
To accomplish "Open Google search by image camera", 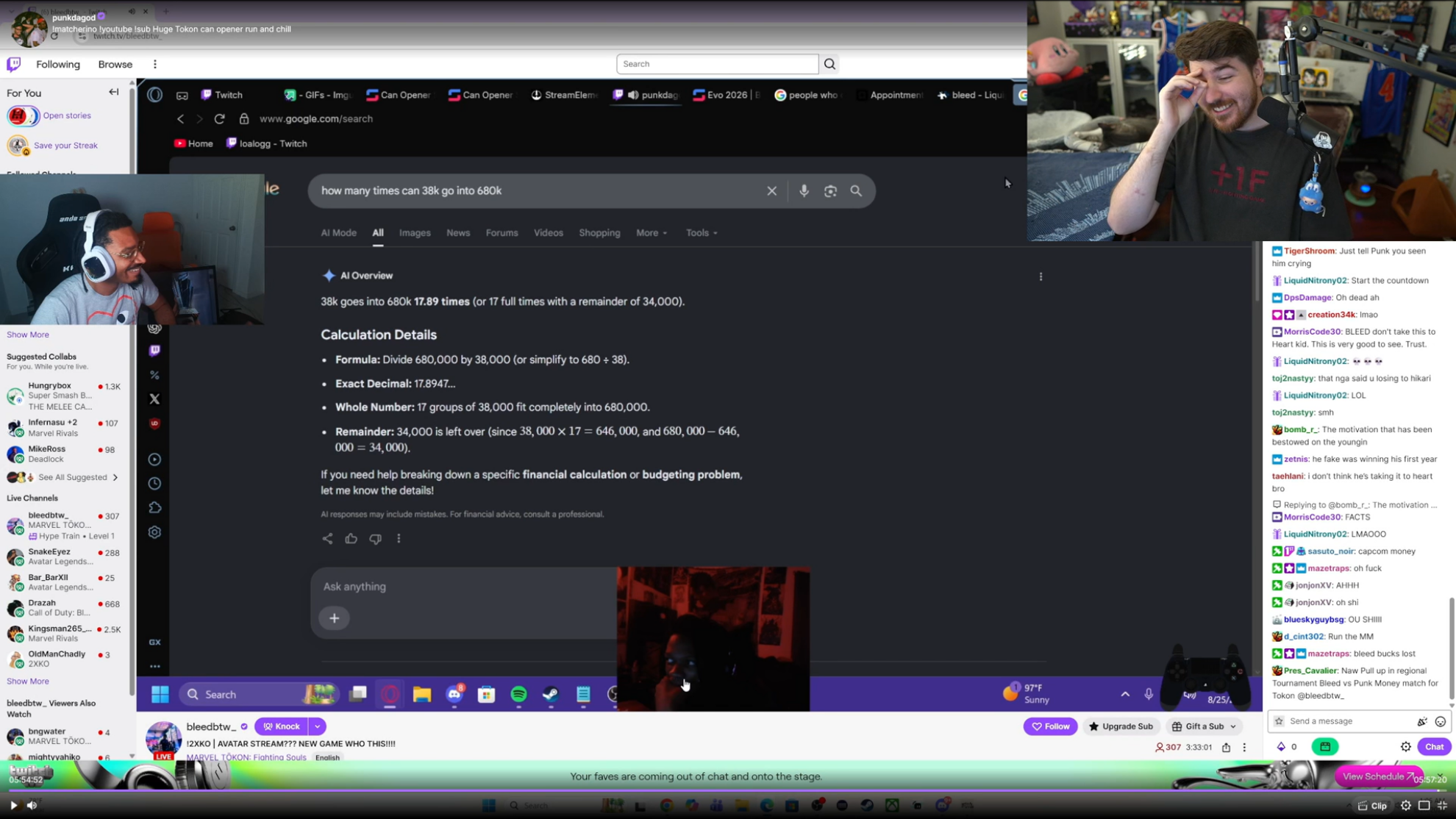I will [x=830, y=191].
